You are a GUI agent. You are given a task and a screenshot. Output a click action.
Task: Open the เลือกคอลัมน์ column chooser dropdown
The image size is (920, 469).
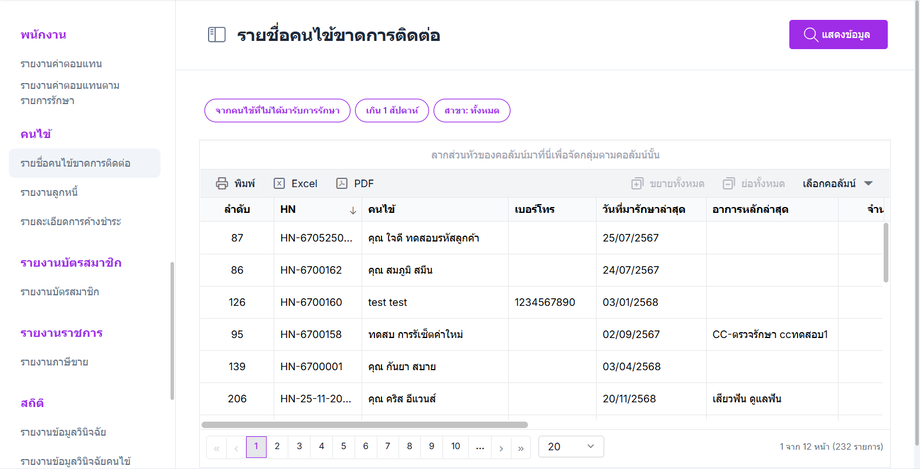[838, 184]
